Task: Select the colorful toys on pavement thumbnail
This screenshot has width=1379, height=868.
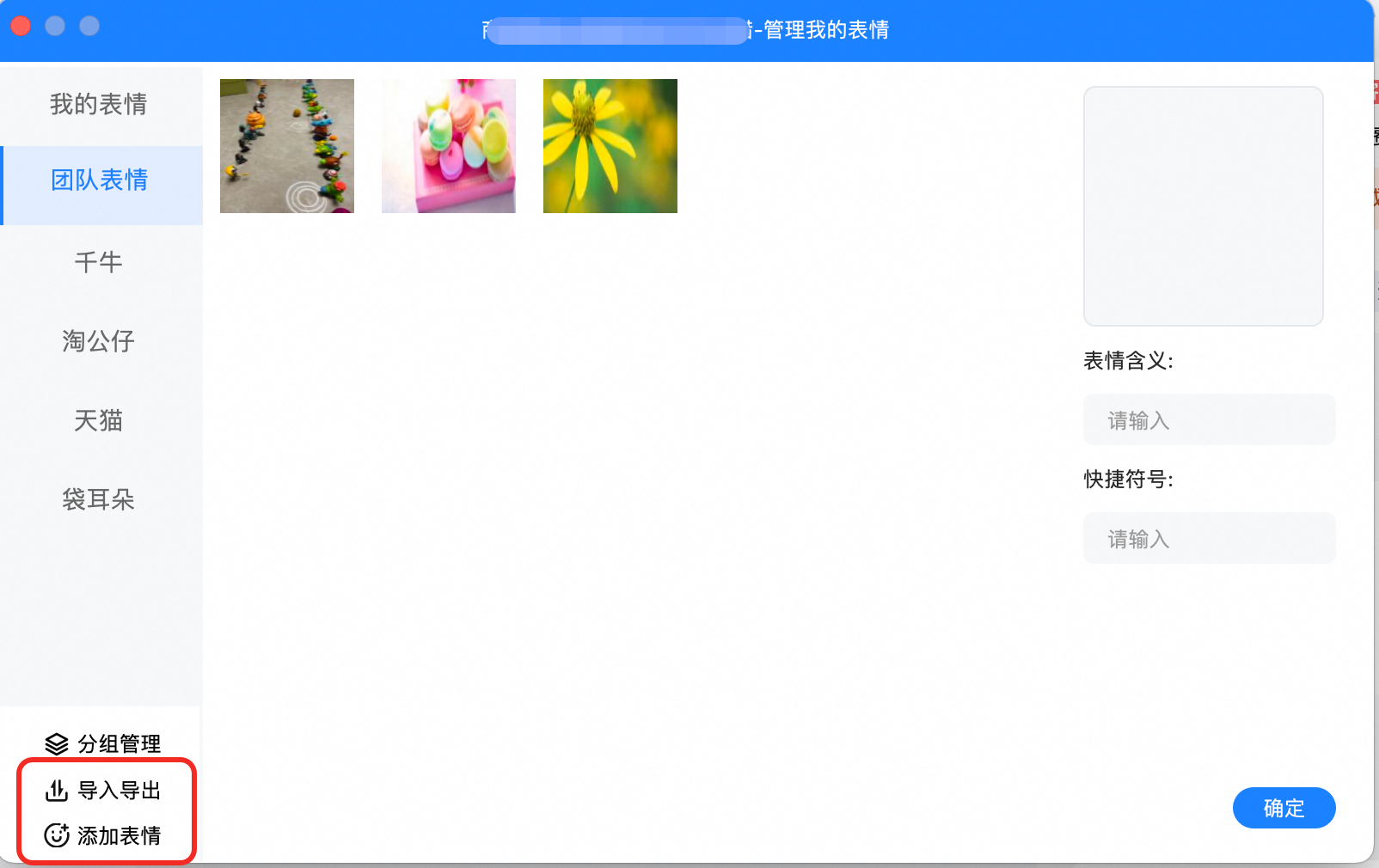Action: point(287,146)
